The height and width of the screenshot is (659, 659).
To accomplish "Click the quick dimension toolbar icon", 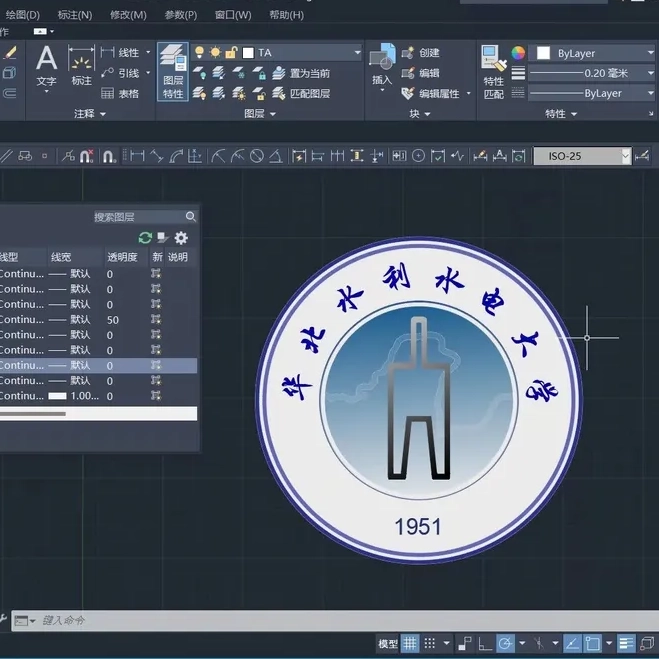I will tap(298, 156).
